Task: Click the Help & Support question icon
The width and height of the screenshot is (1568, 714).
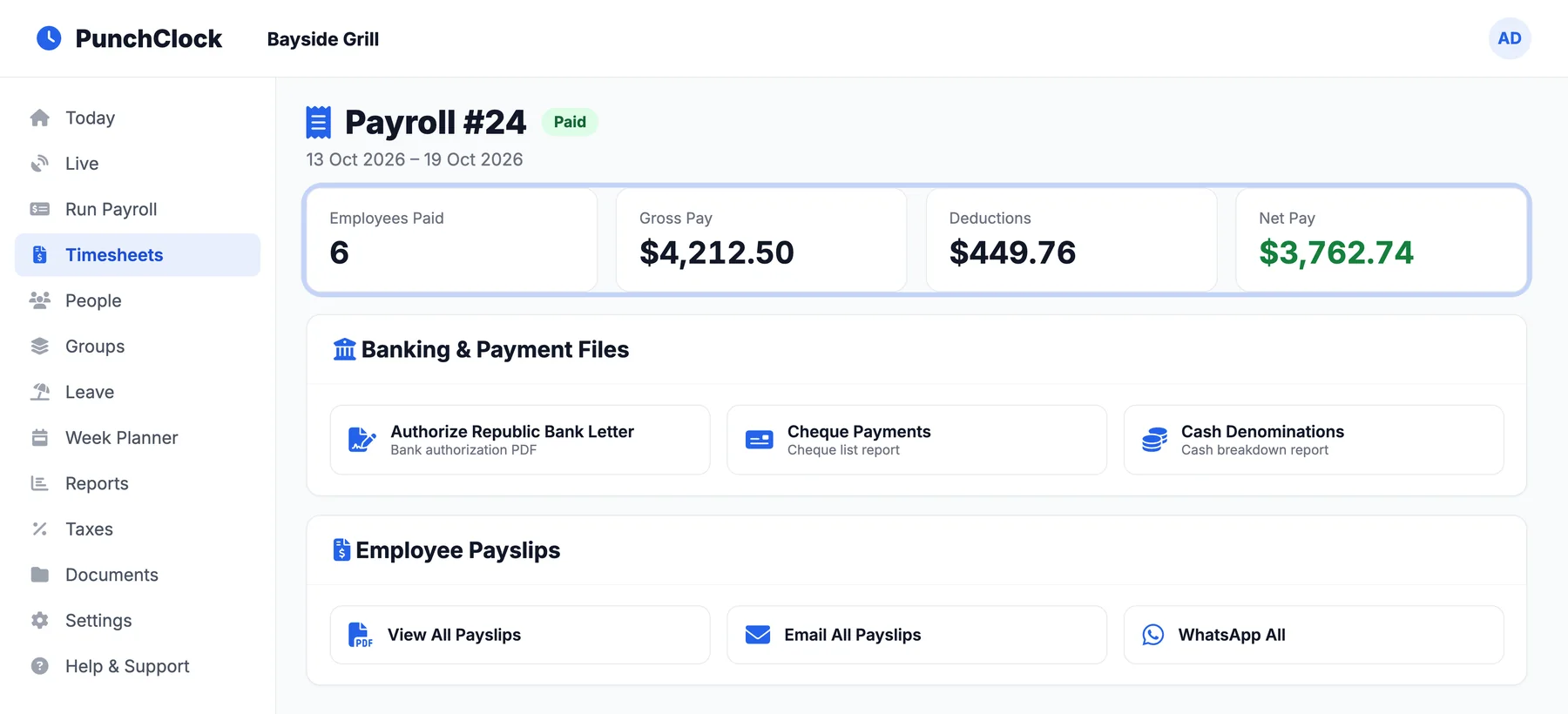Action: pyautogui.click(x=40, y=666)
